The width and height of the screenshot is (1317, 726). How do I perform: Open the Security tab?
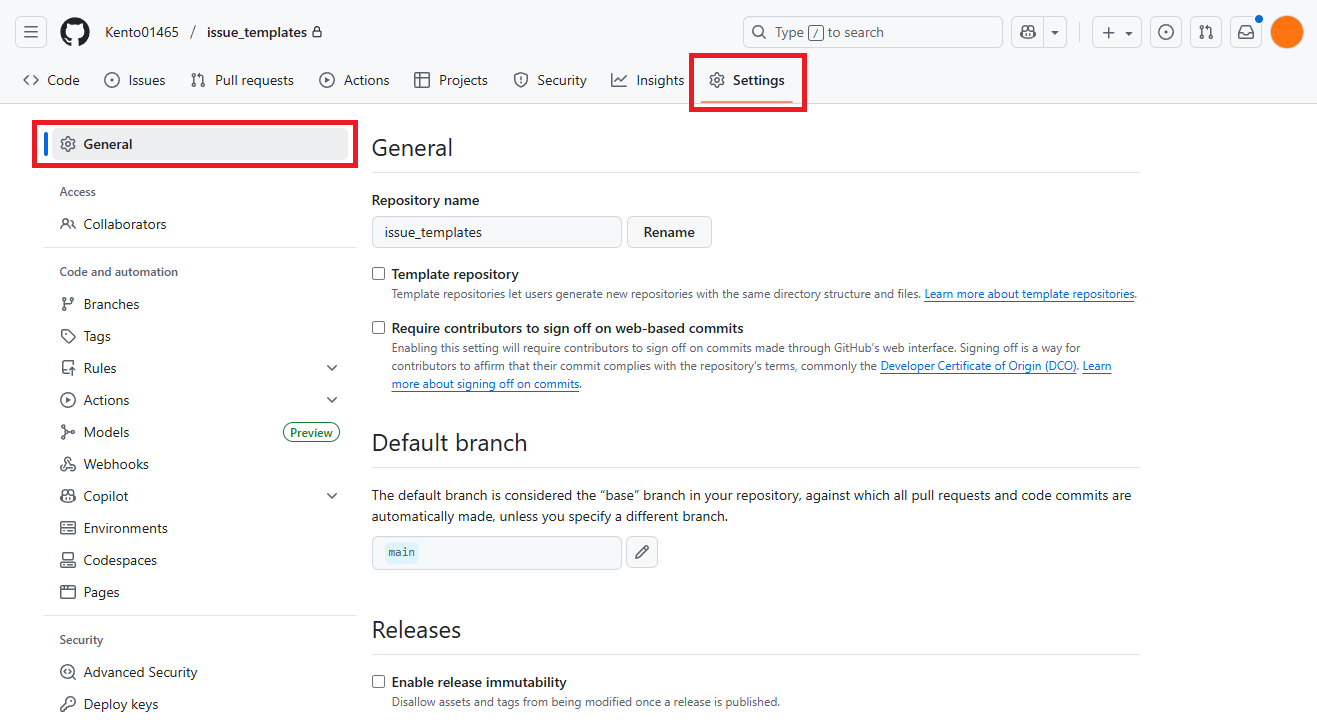[x=550, y=80]
